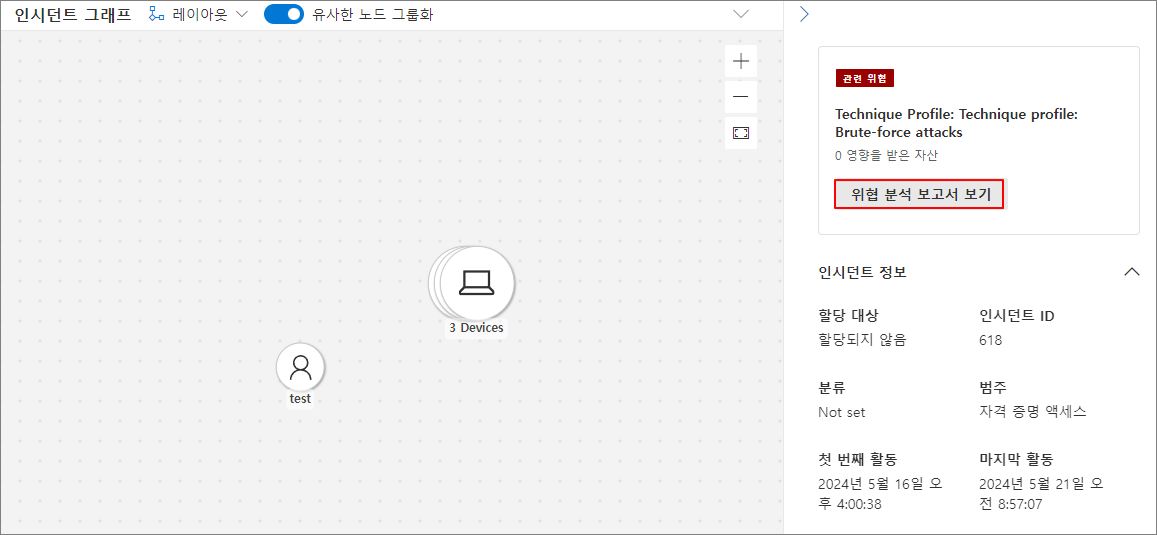Select the test user node
The image size is (1157, 535).
(x=300, y=367)
